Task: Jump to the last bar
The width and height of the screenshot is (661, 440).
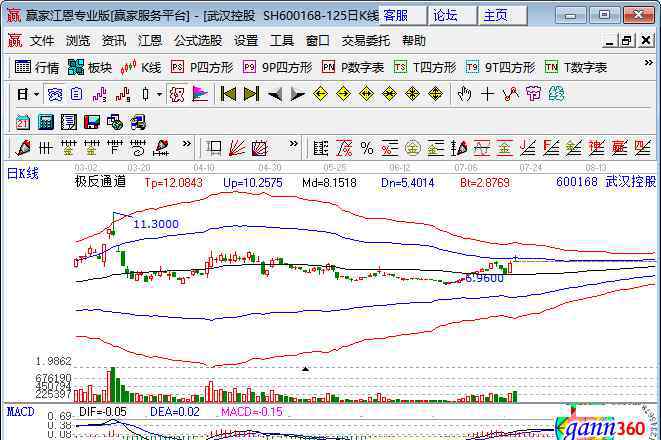Action: (x=252, y=94)
